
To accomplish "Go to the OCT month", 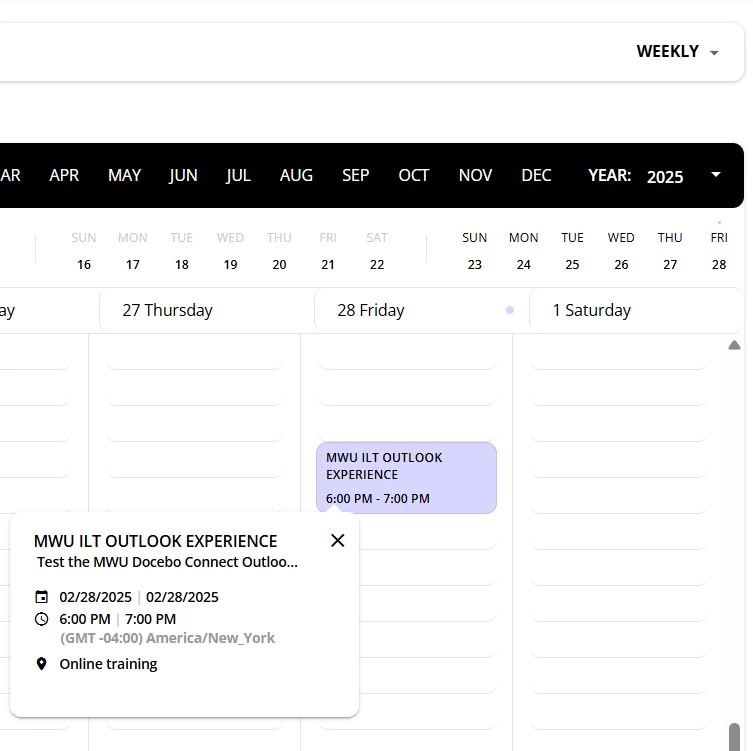I will tap(413, 175).
